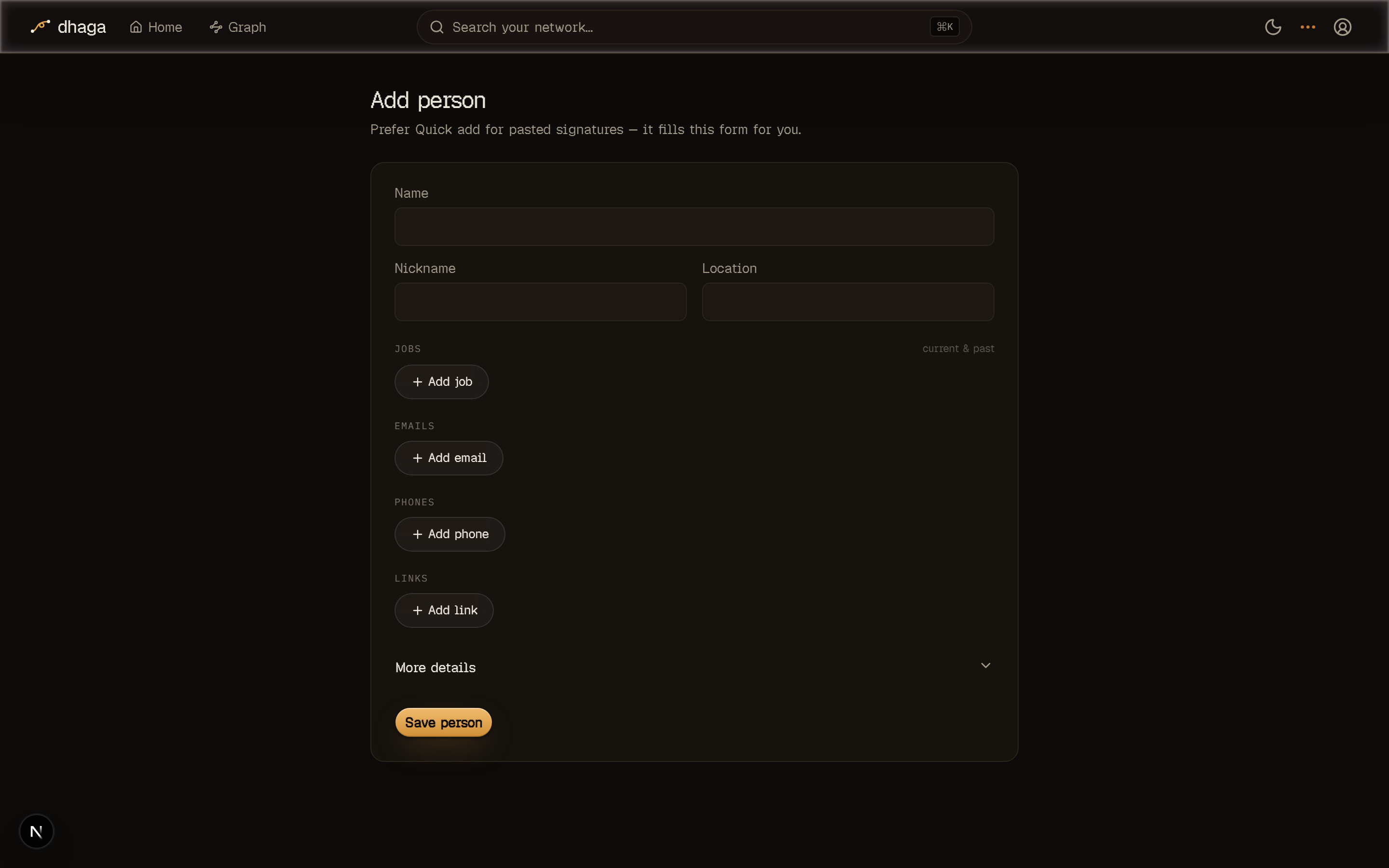The image size is (1389, 868).
Task: Click the JOBS section label
Action: (x=408, y=349)
